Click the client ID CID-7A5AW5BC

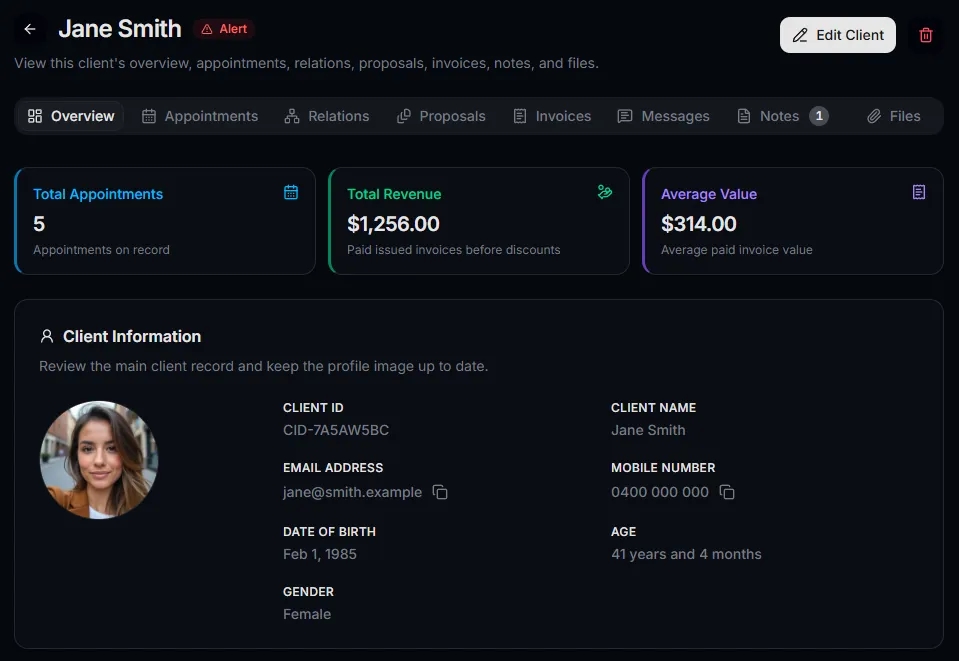pos(336,430)
